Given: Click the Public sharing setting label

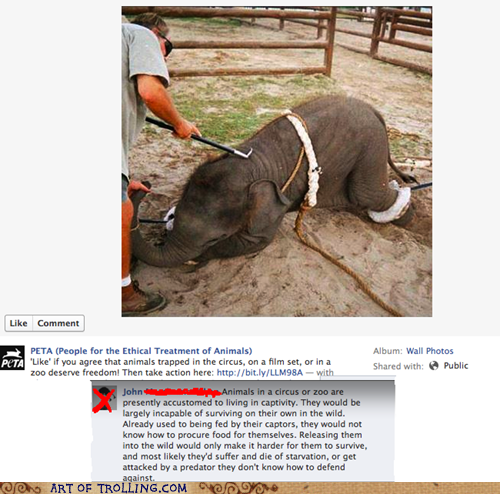Looking at the screenshot, I should point(456,366).
